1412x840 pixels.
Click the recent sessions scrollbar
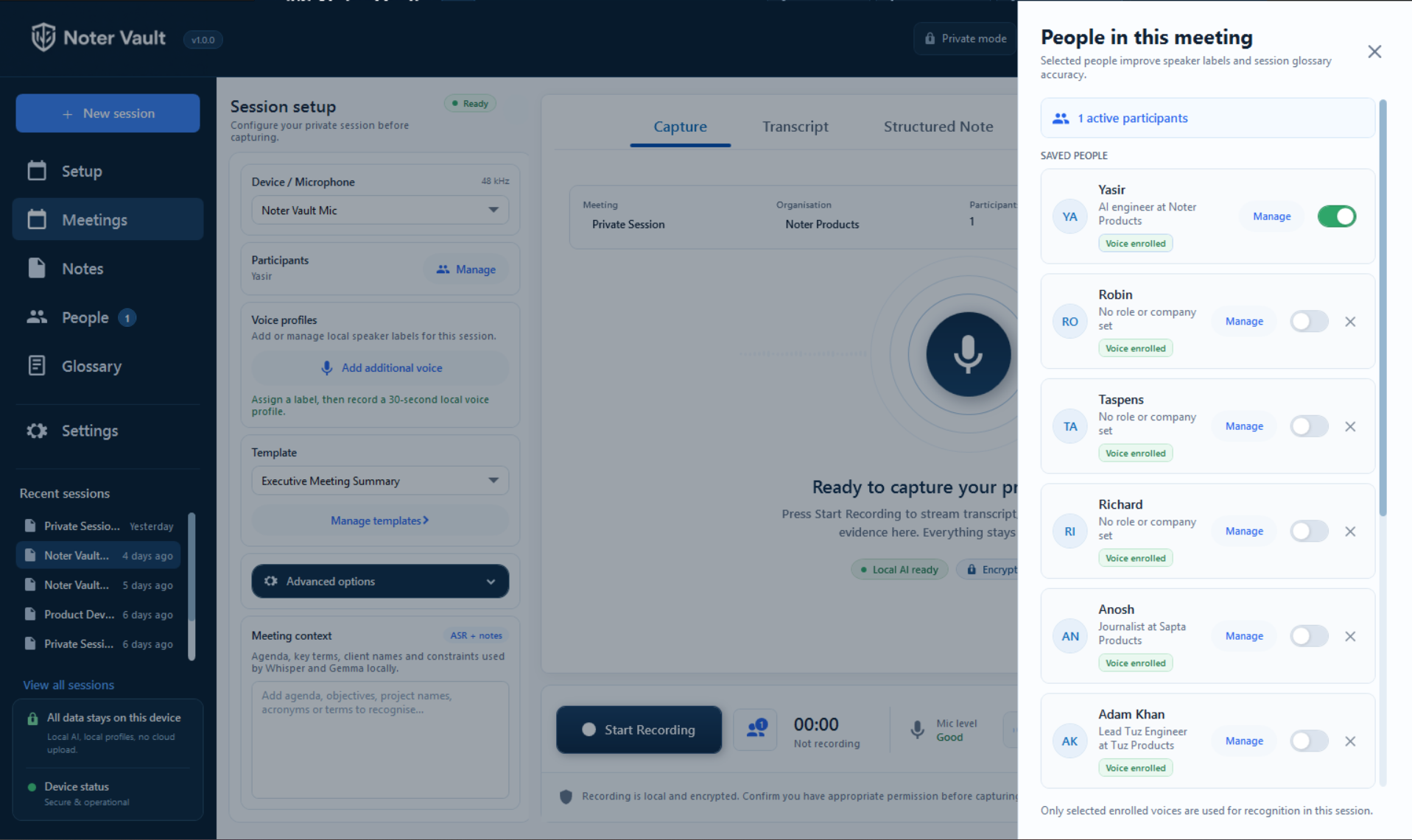tap(192, 567)
